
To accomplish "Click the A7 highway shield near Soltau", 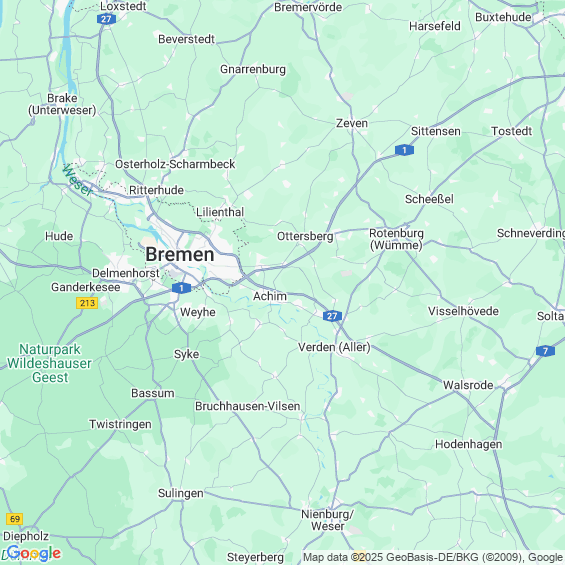I will [x=545, y=351].
